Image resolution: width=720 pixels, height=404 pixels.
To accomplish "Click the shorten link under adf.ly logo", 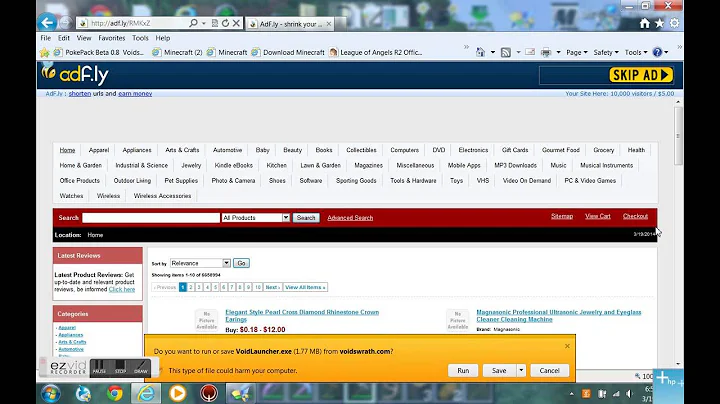I will tap(80, 94).
